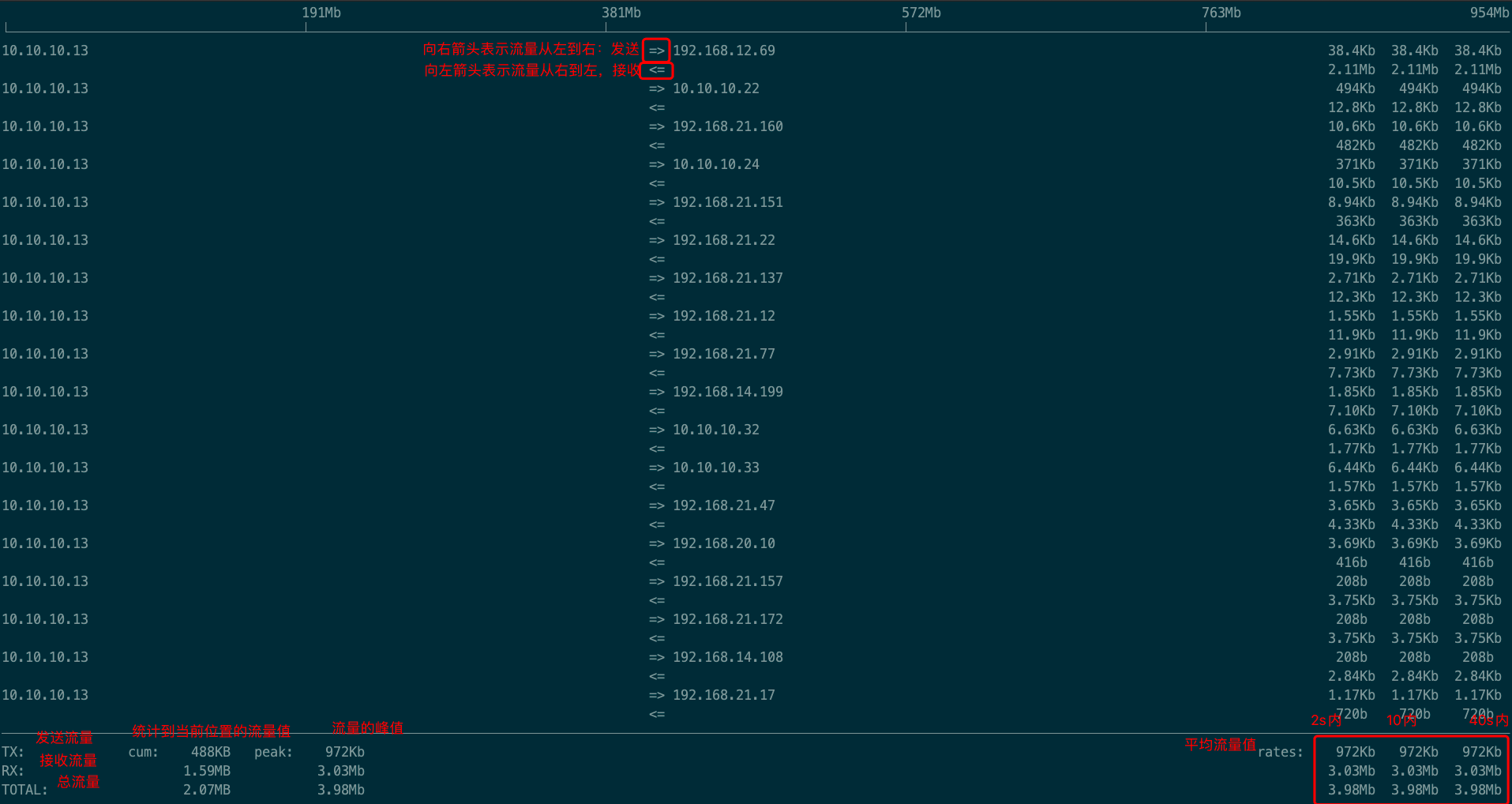Click the 191Mb scale label
Image resolution: width=1512 pixels, height=804 pixels.
tap(321, 13)
